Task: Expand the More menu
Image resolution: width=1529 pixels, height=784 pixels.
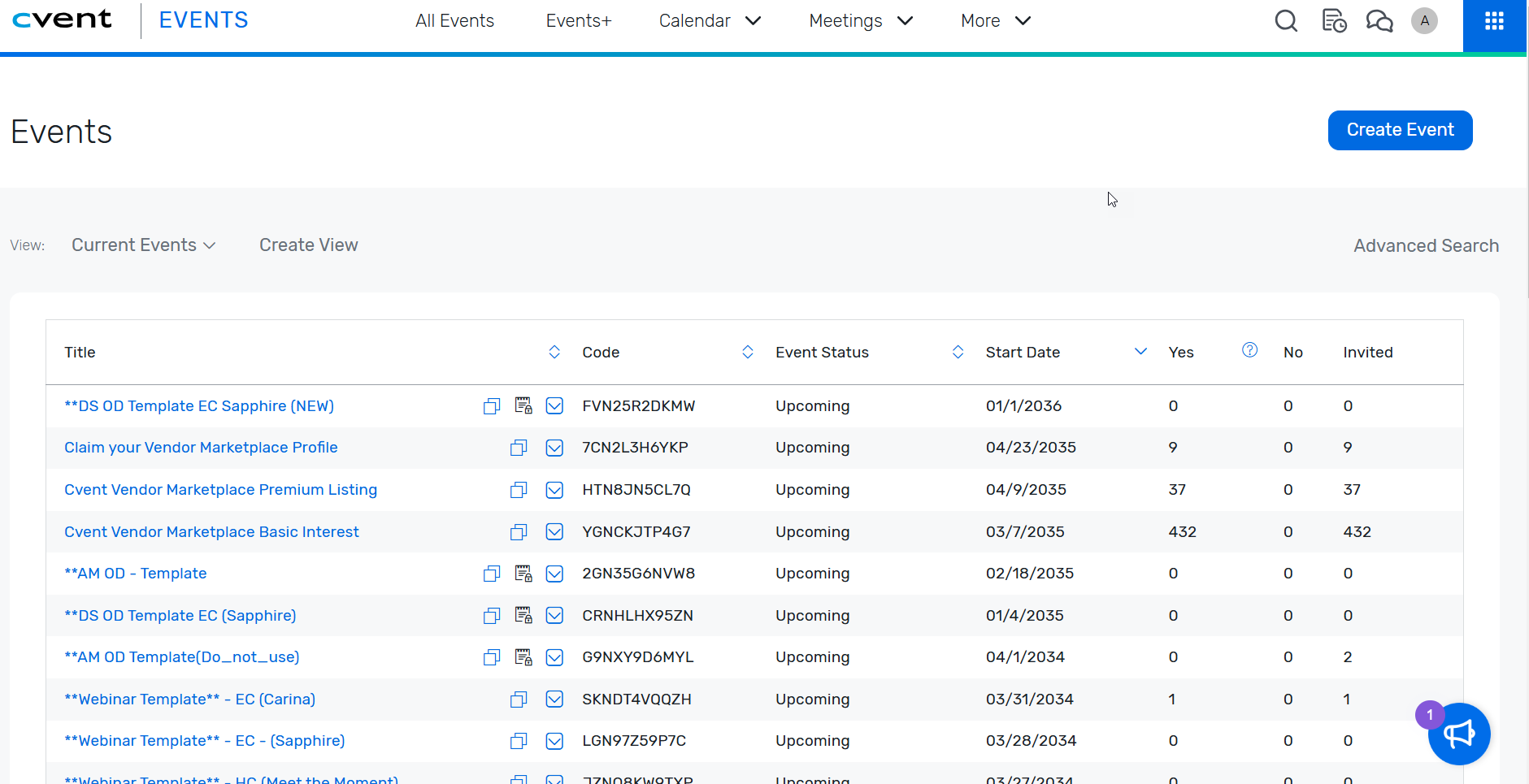Action: point(996,20)
